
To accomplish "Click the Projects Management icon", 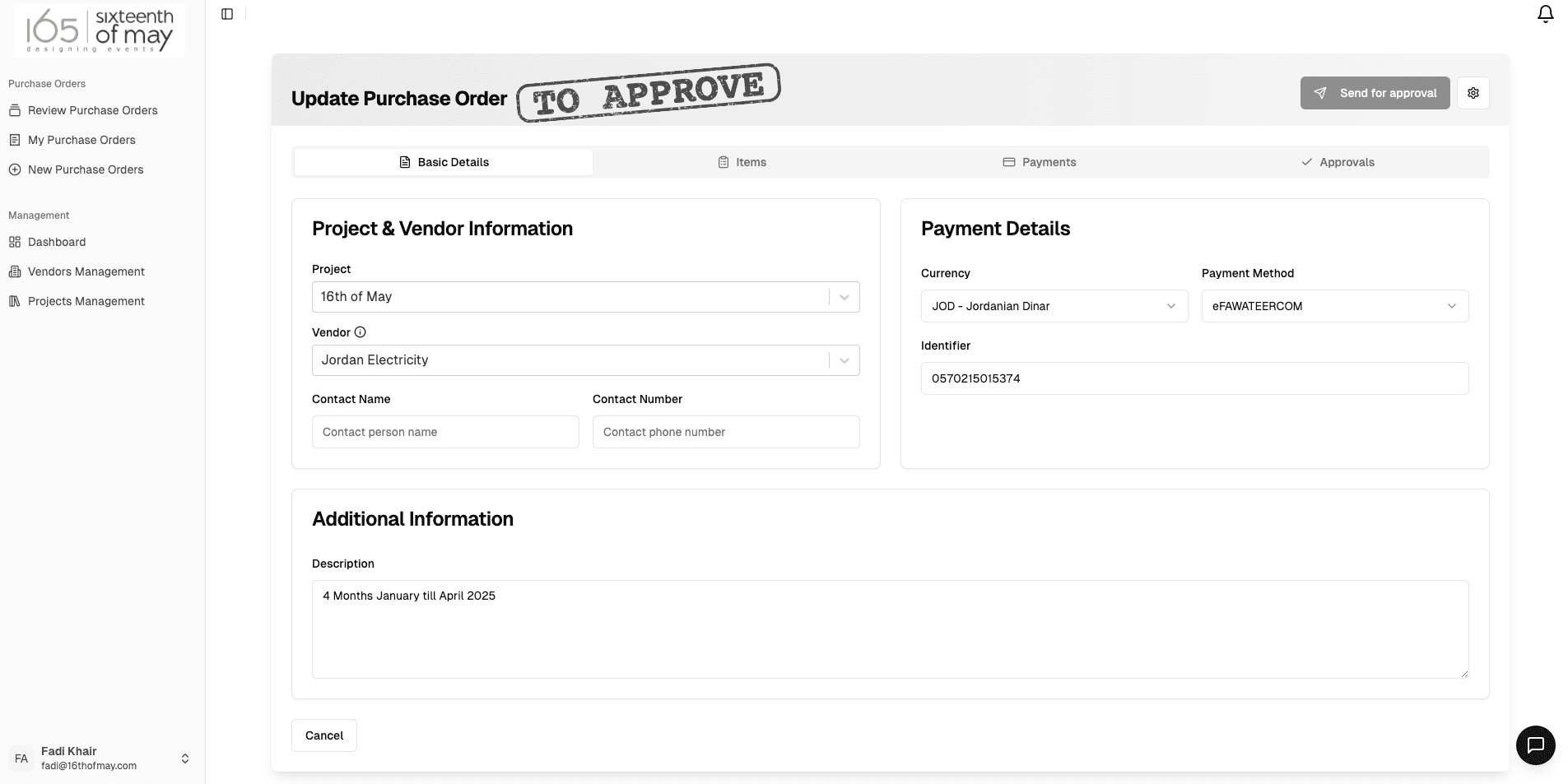I will click(15, 301).
